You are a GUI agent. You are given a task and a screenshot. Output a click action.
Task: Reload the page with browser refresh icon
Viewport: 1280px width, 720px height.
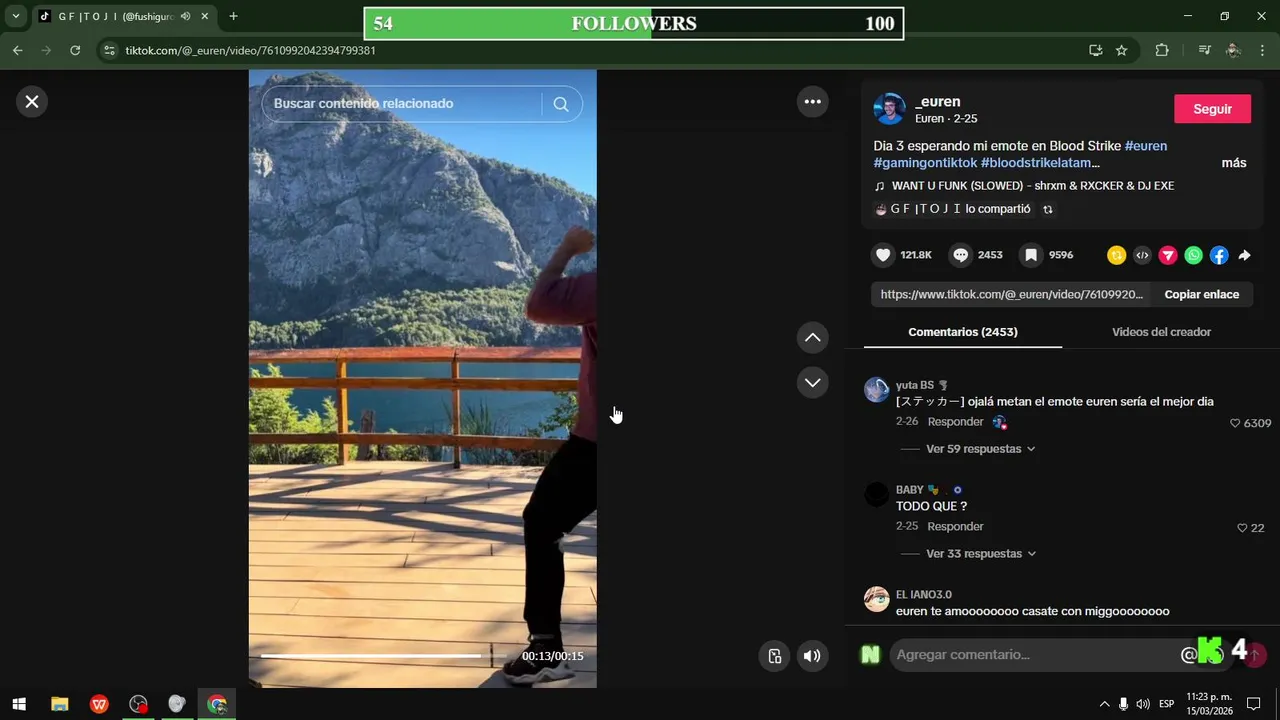75,50
